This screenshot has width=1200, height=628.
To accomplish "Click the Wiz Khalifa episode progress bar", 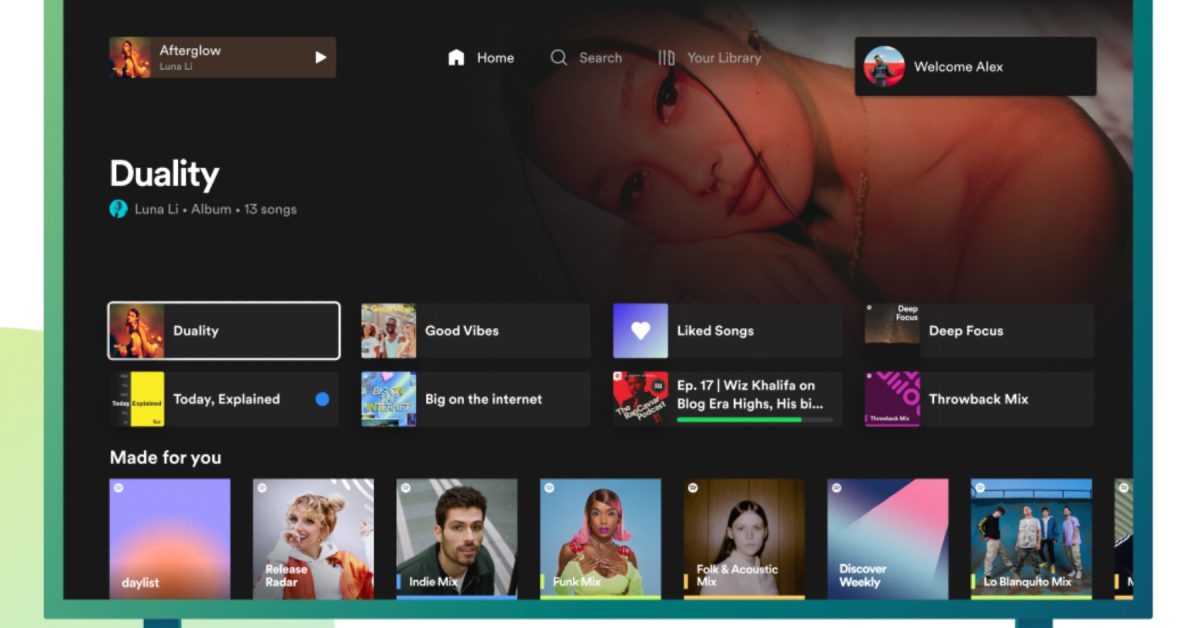I will point(754,420).
